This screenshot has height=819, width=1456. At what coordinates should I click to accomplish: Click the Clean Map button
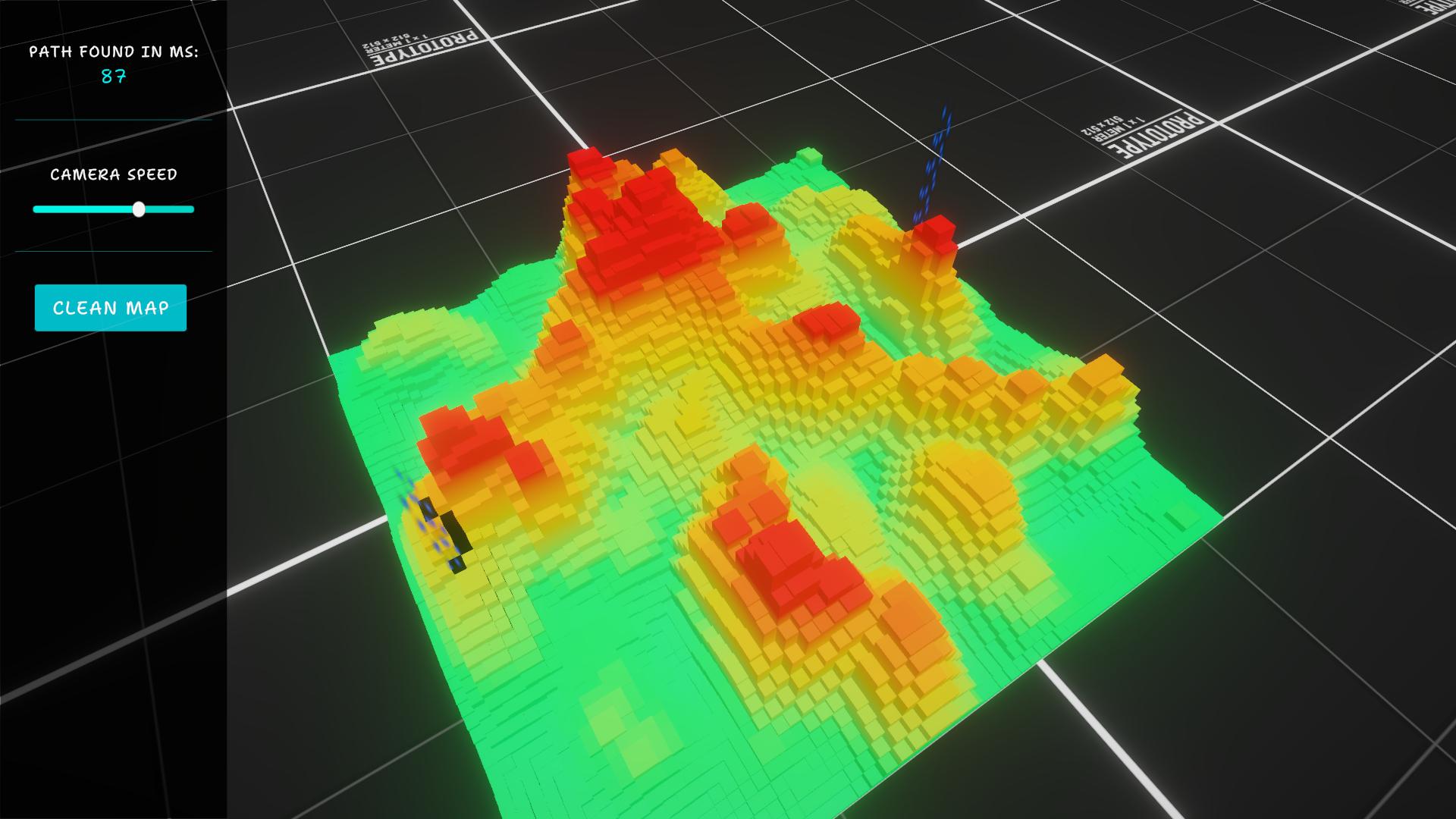click(x=111, y=308)
